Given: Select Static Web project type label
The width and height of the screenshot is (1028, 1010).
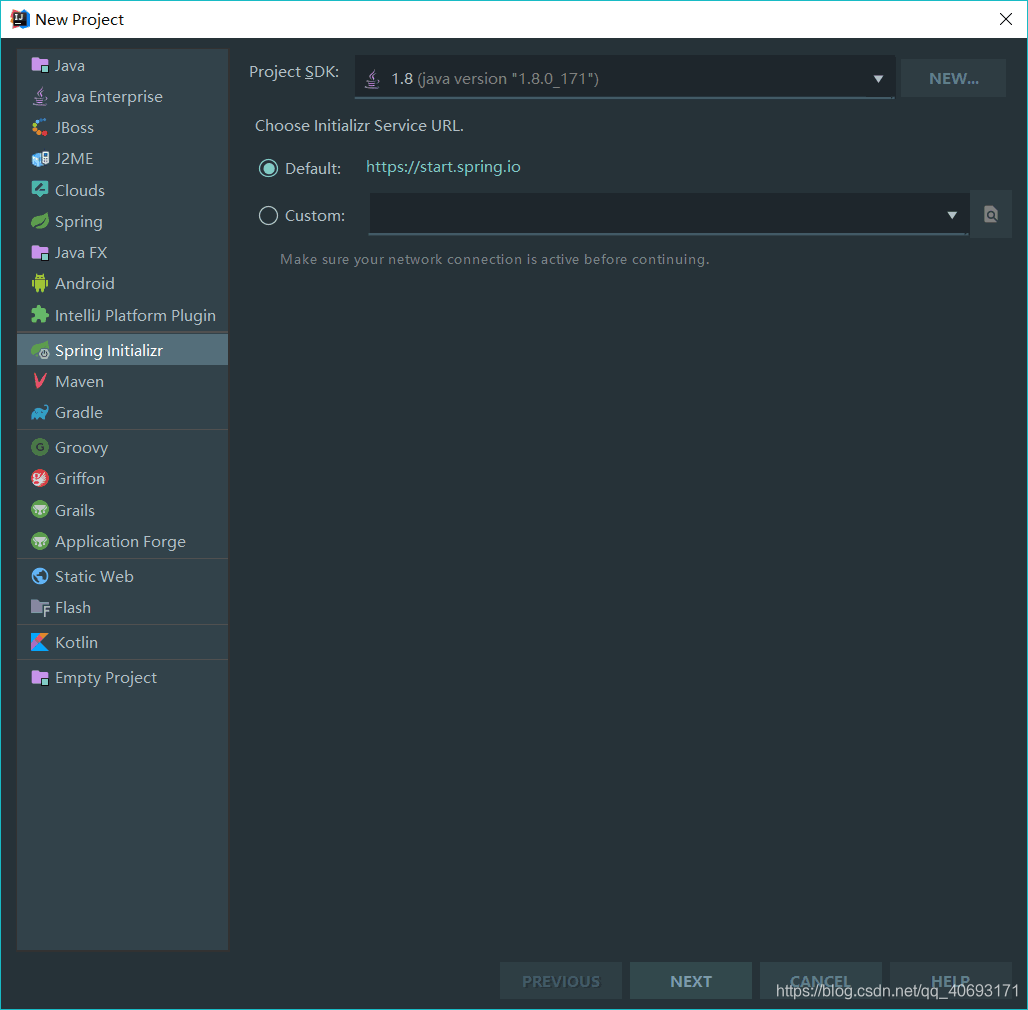Looking at the screenshot, I should 94,576.
